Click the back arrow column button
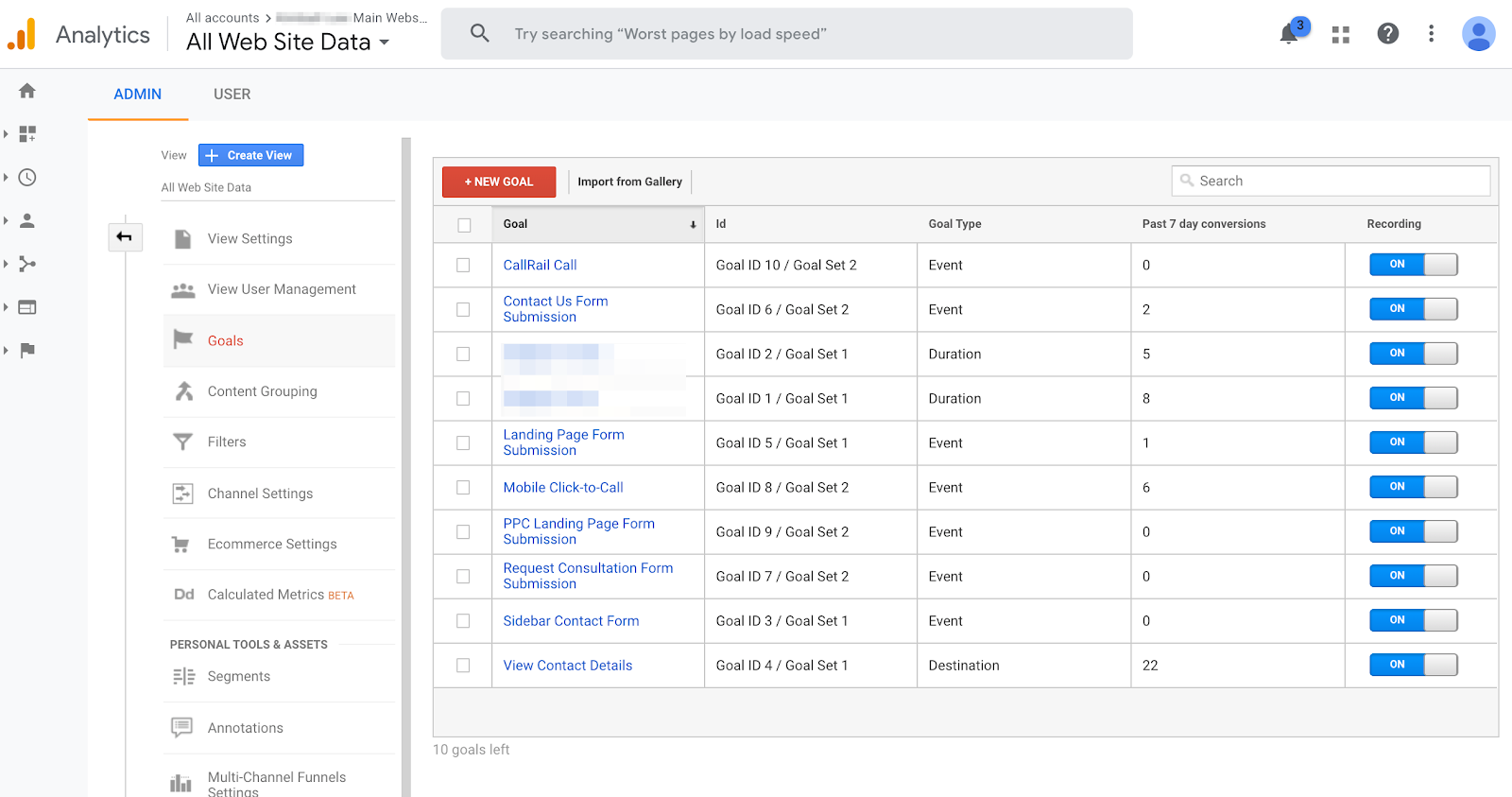This screenshot has height=797, width=1512. click(125, 236)
